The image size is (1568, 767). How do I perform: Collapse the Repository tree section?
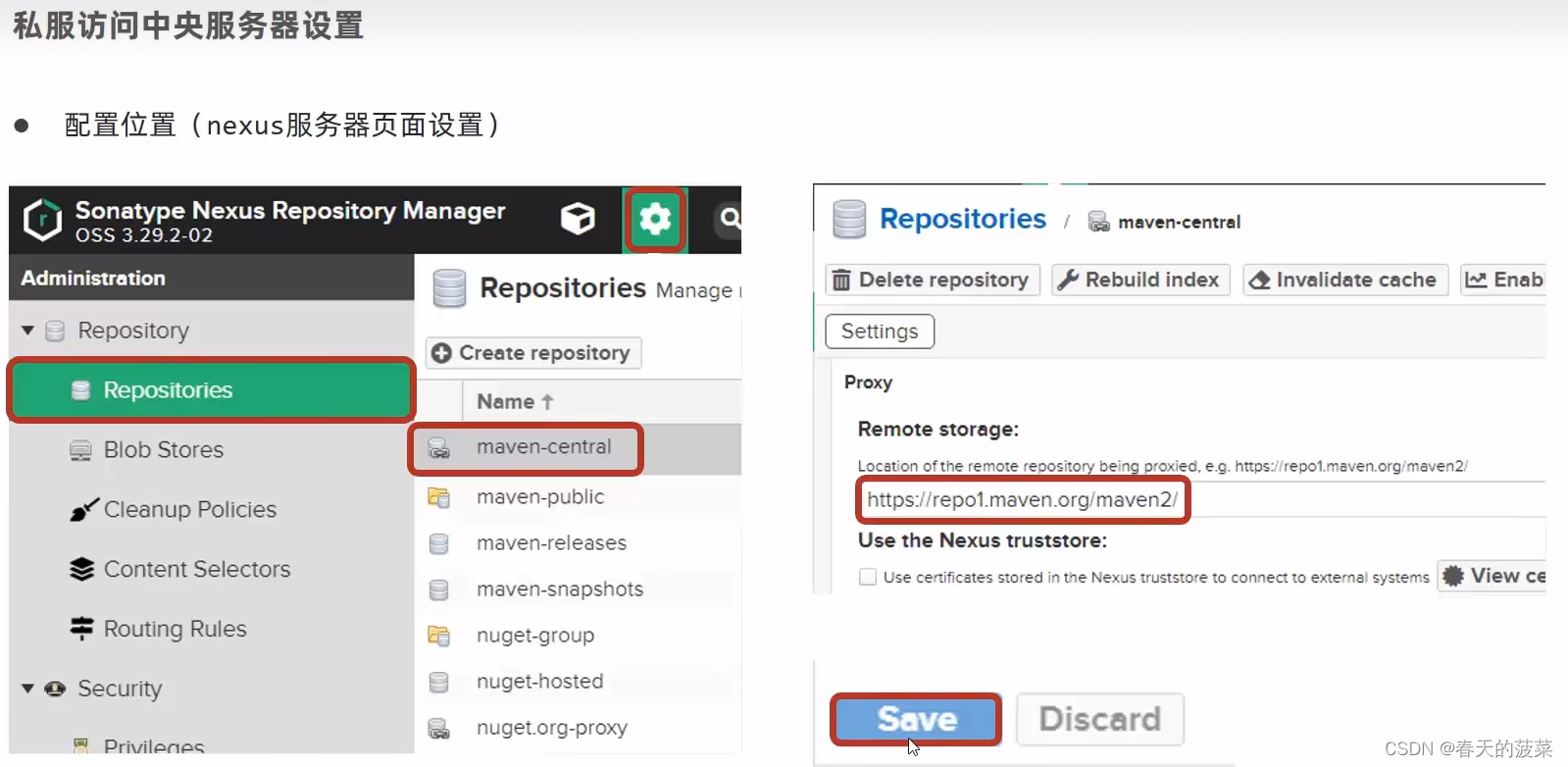pyautogui.click(x=27, y=331)
